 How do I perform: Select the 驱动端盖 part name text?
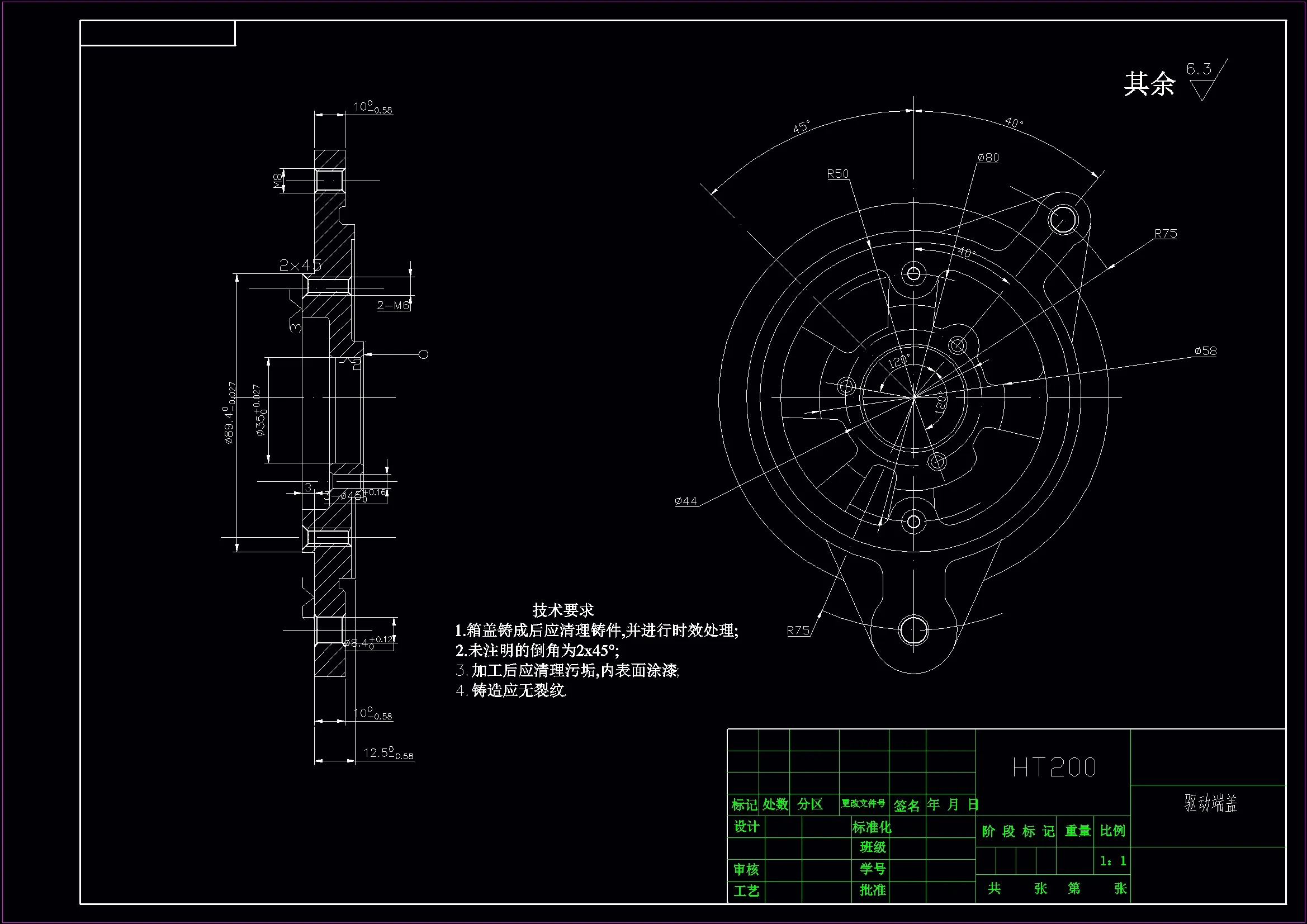tap(1211, 803)
